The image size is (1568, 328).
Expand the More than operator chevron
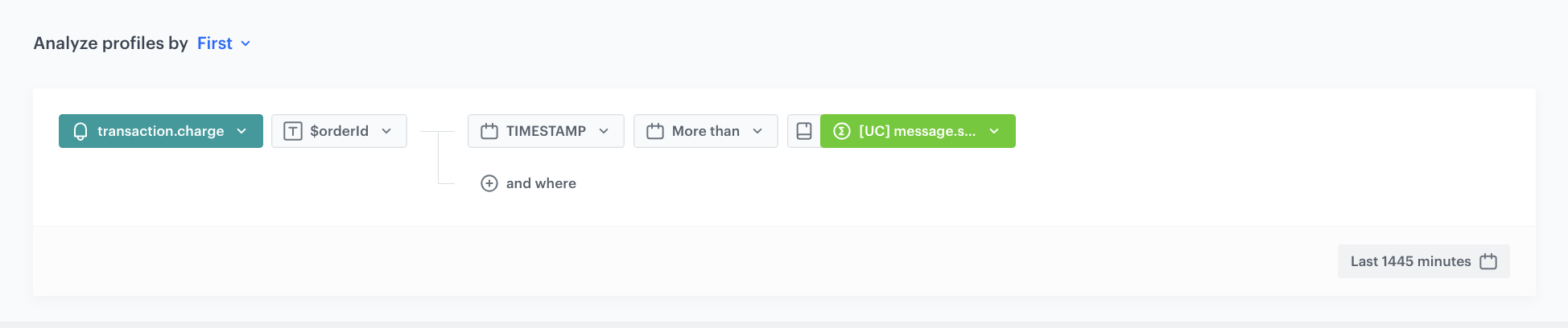(757, 131)
